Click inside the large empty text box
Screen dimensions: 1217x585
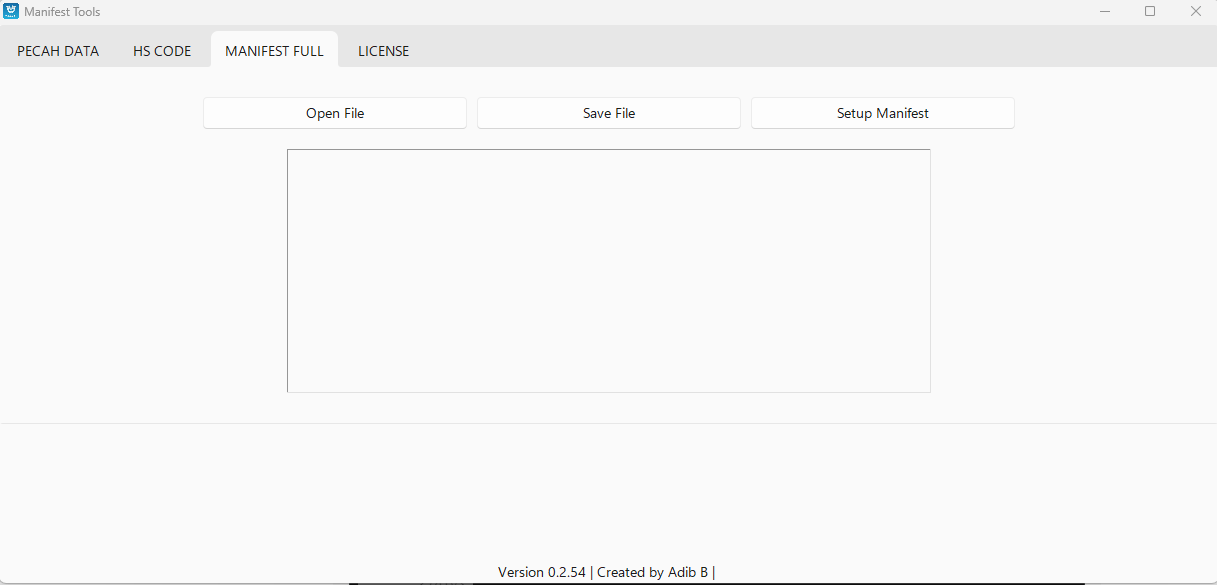(608, 270)
